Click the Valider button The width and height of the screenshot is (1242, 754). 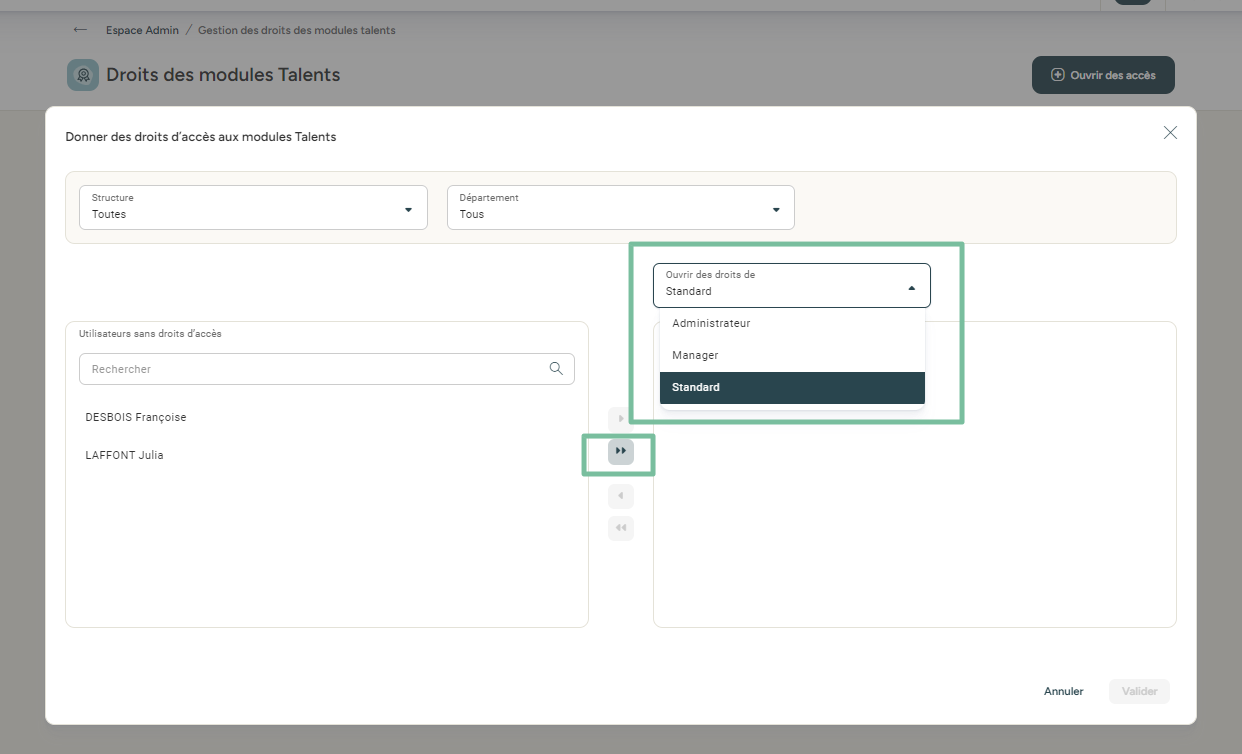tap(1139, 691)
